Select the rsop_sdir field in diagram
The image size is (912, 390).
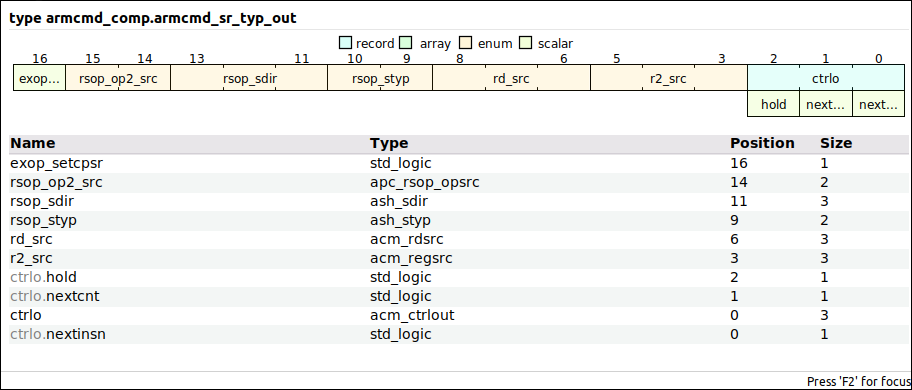pos(249,78)
